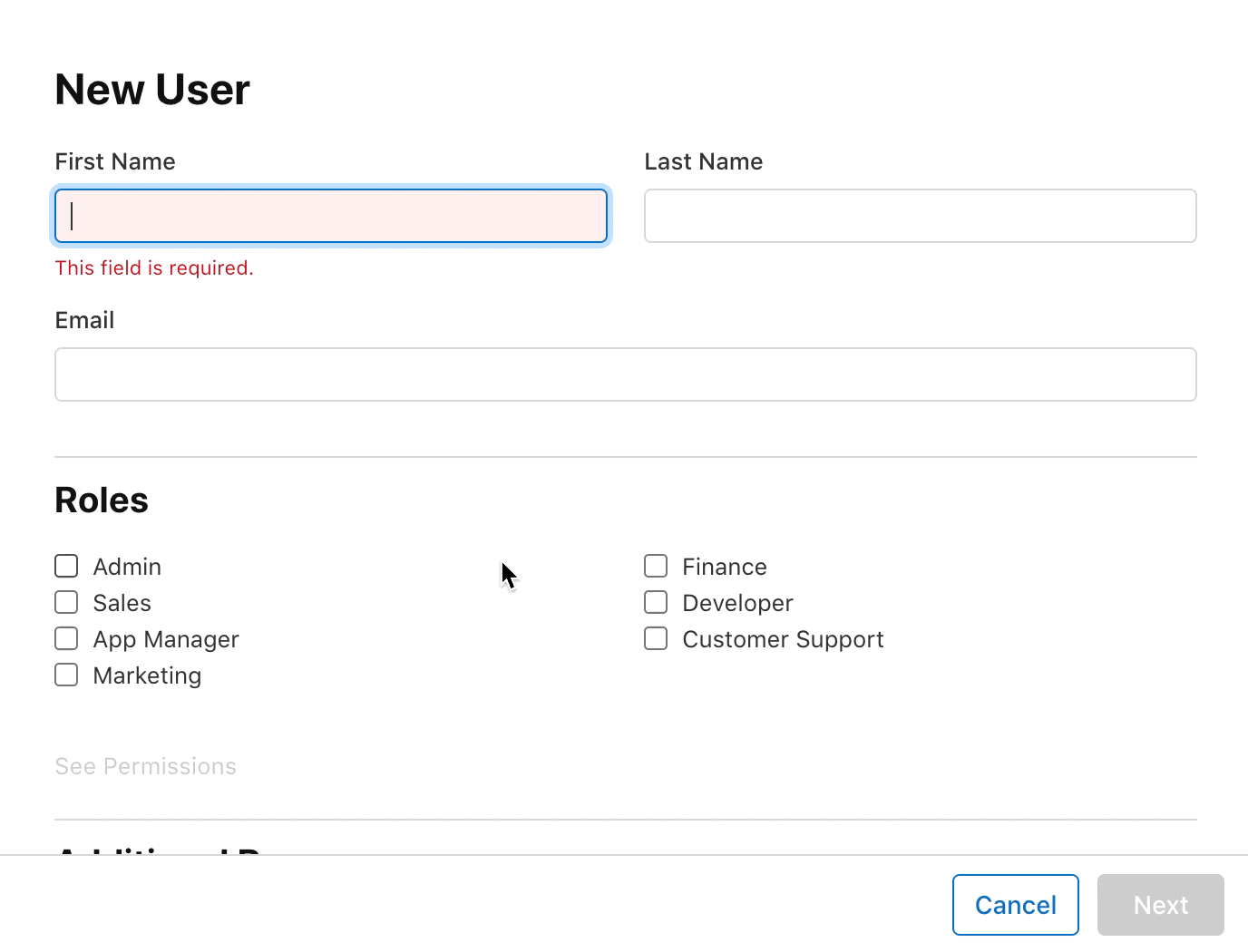Cancel the new user form

[x=1016, y=905]
